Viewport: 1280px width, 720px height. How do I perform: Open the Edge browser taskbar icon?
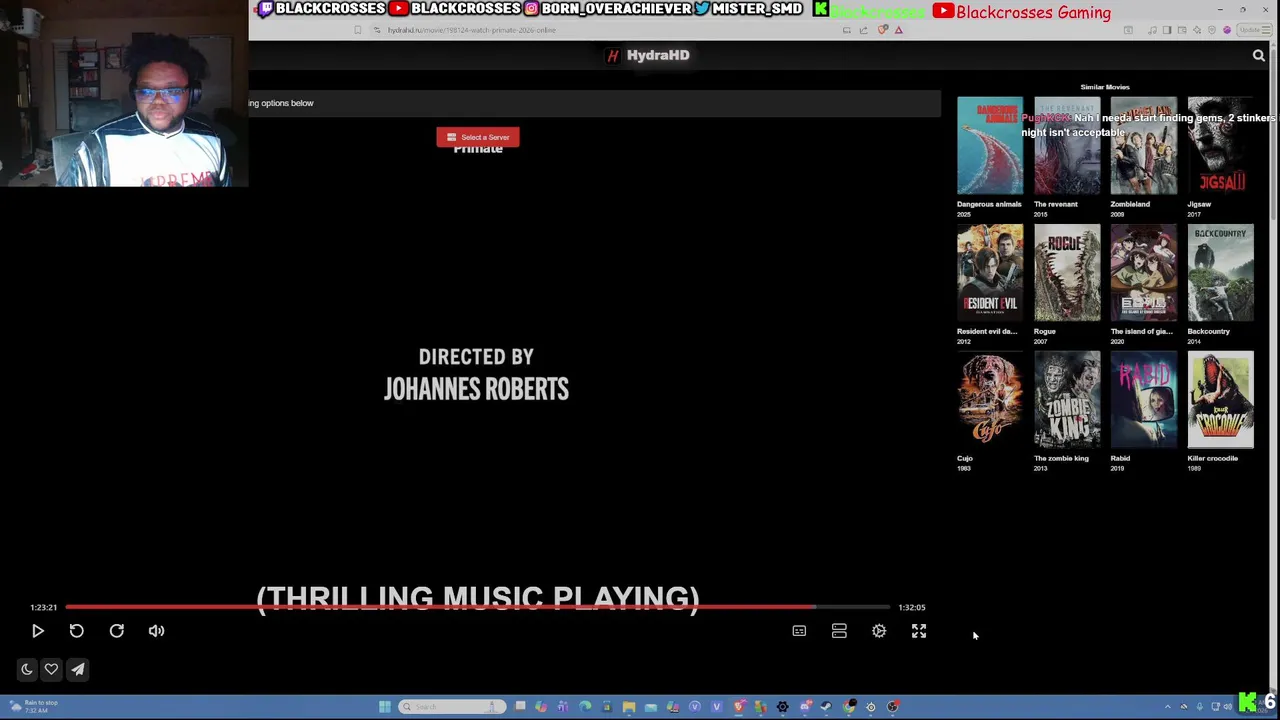click(x=585, y=707)
